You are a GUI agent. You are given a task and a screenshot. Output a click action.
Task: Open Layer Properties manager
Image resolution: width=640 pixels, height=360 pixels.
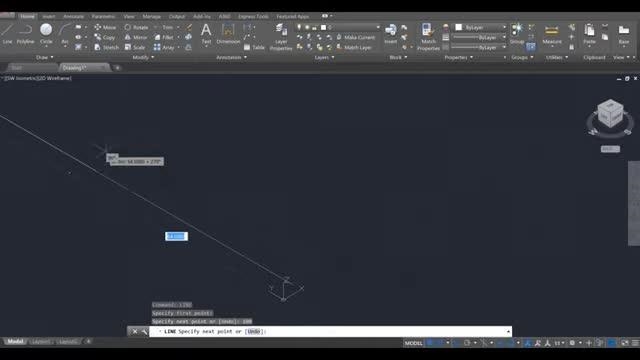coord(281,37)
